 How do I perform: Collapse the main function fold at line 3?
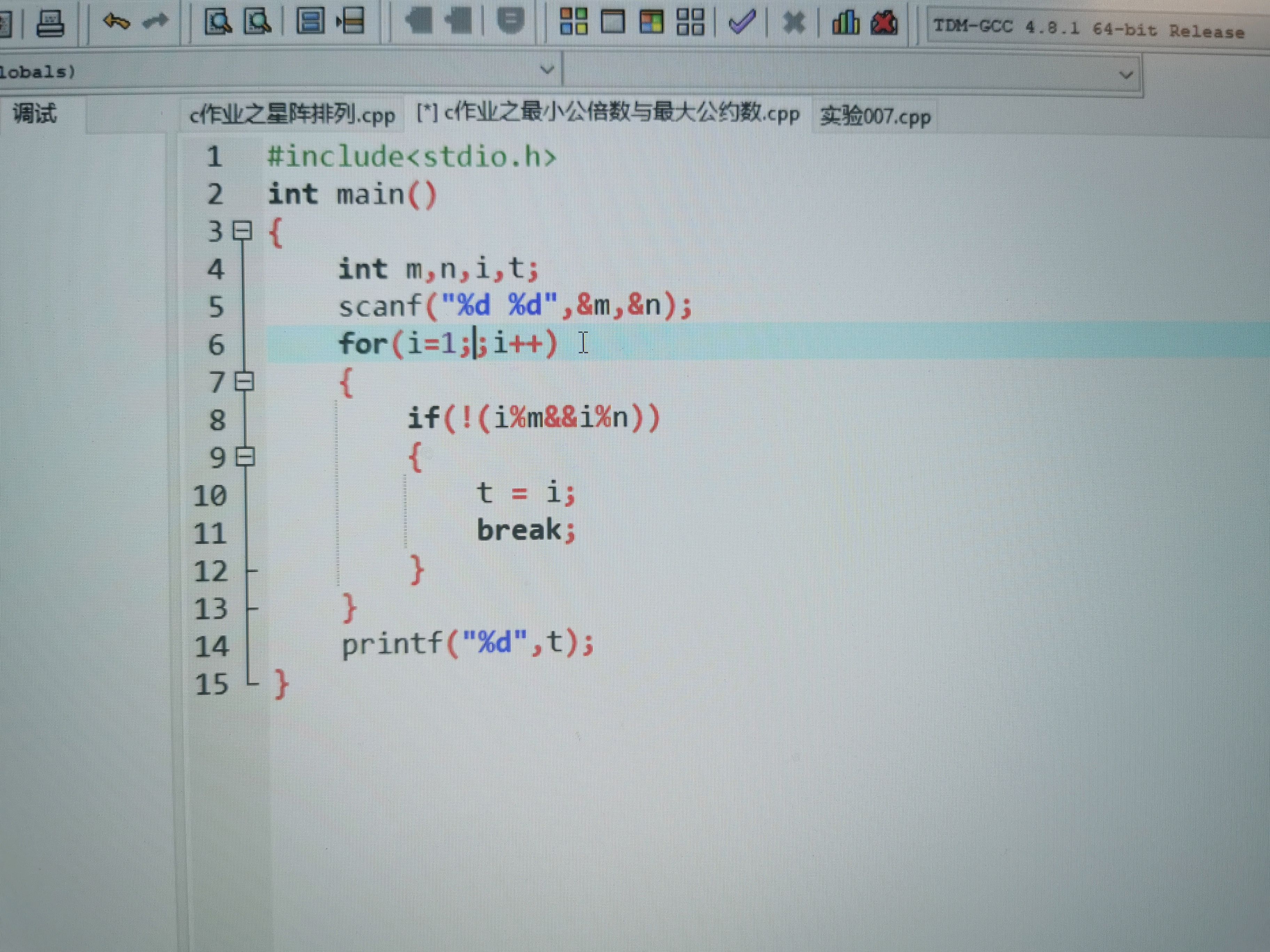pos(242,231)
